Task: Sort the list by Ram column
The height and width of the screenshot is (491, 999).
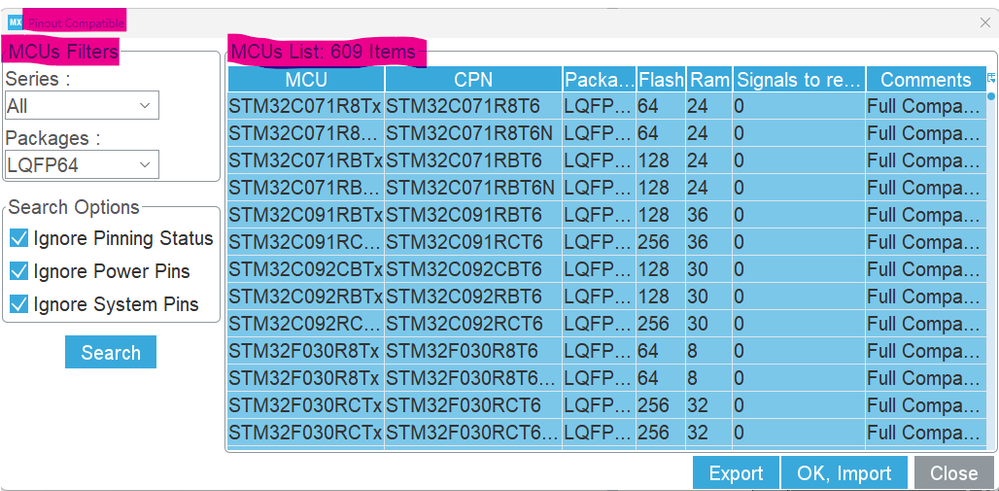Action: (x=710, y=79)
